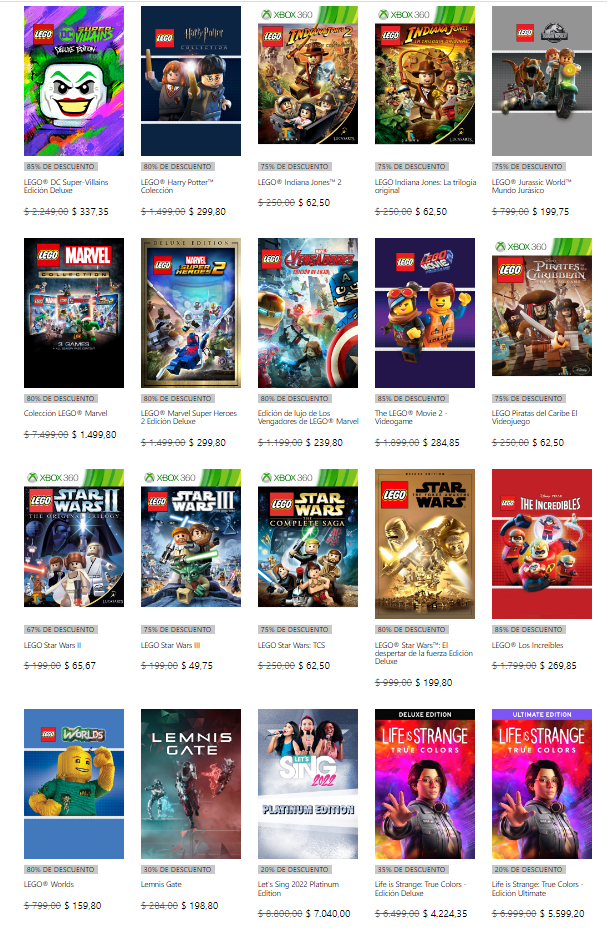This screenshot has width=610, height=931.
Task: Click the 'Colección LEGO Marvel' title link
Action: (65, 413)
